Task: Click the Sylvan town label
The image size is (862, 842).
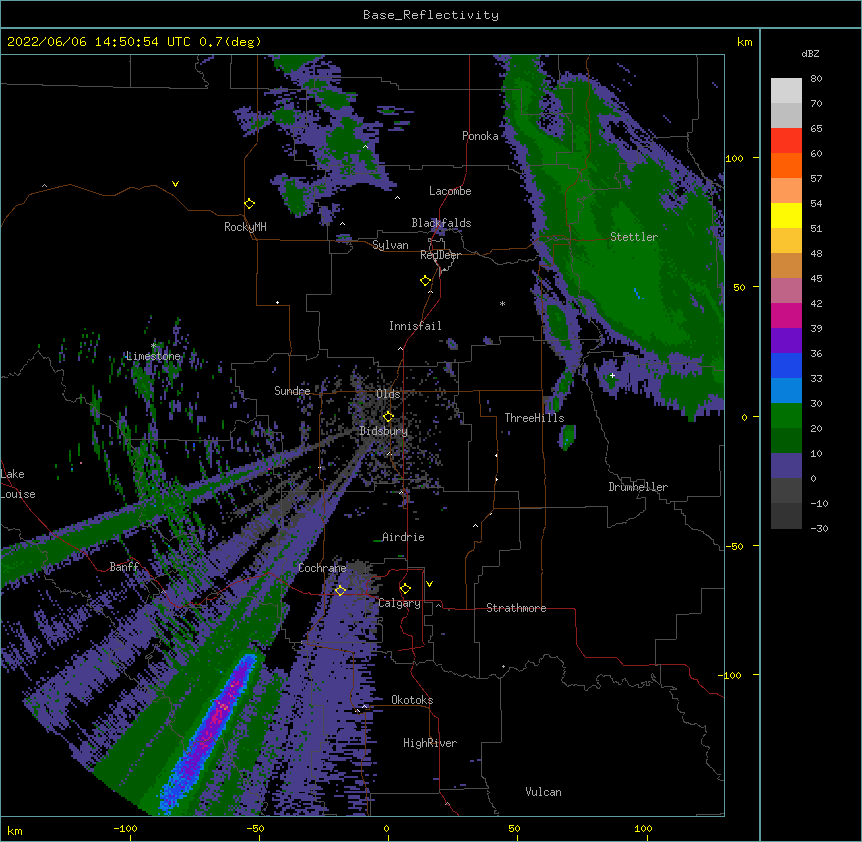Action: click(390, 245)
